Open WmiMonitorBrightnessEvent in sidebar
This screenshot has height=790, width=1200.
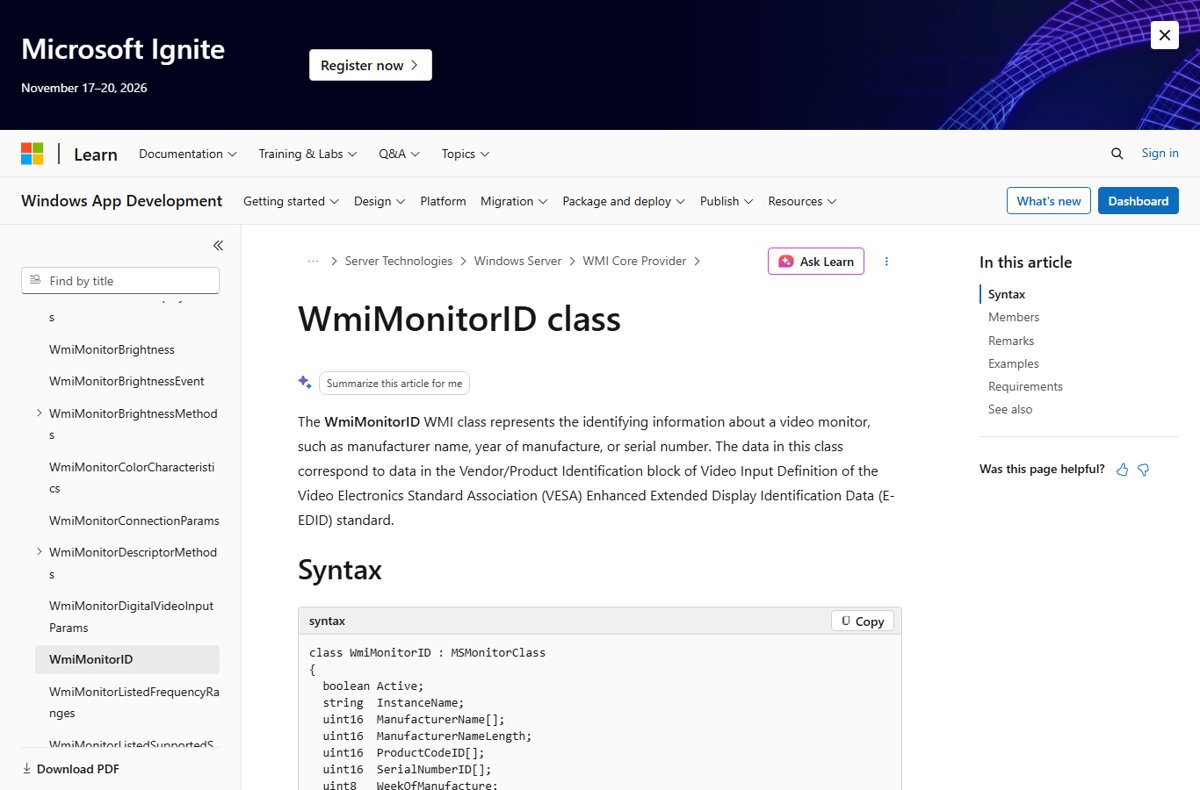tap(127, 381)
